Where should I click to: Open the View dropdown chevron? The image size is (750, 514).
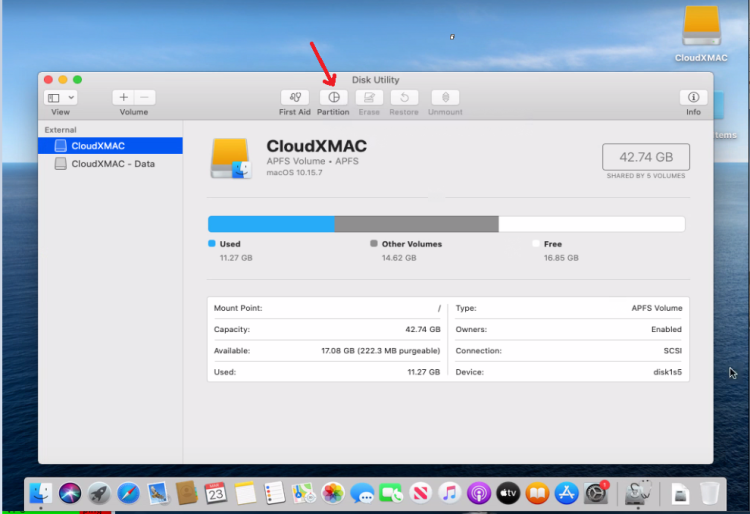click(x=71, y=98)
